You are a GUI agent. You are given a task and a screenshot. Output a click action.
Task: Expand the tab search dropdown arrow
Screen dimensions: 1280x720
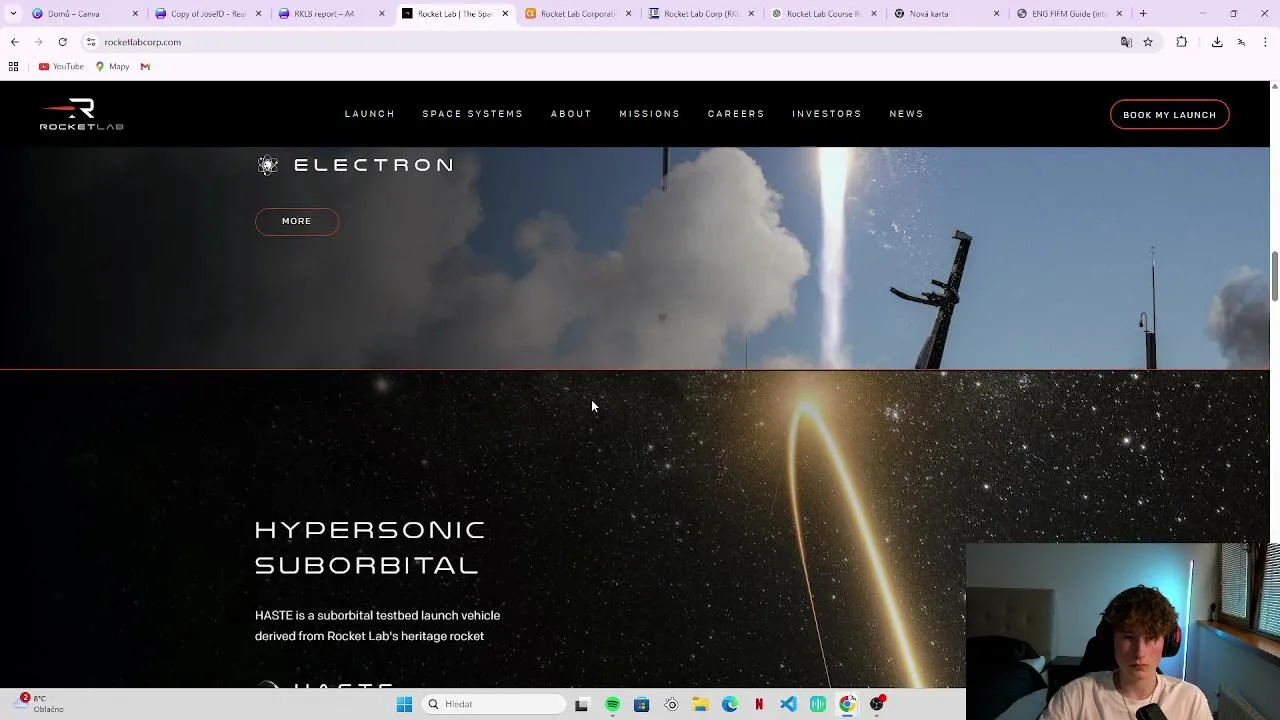[13, 14]
